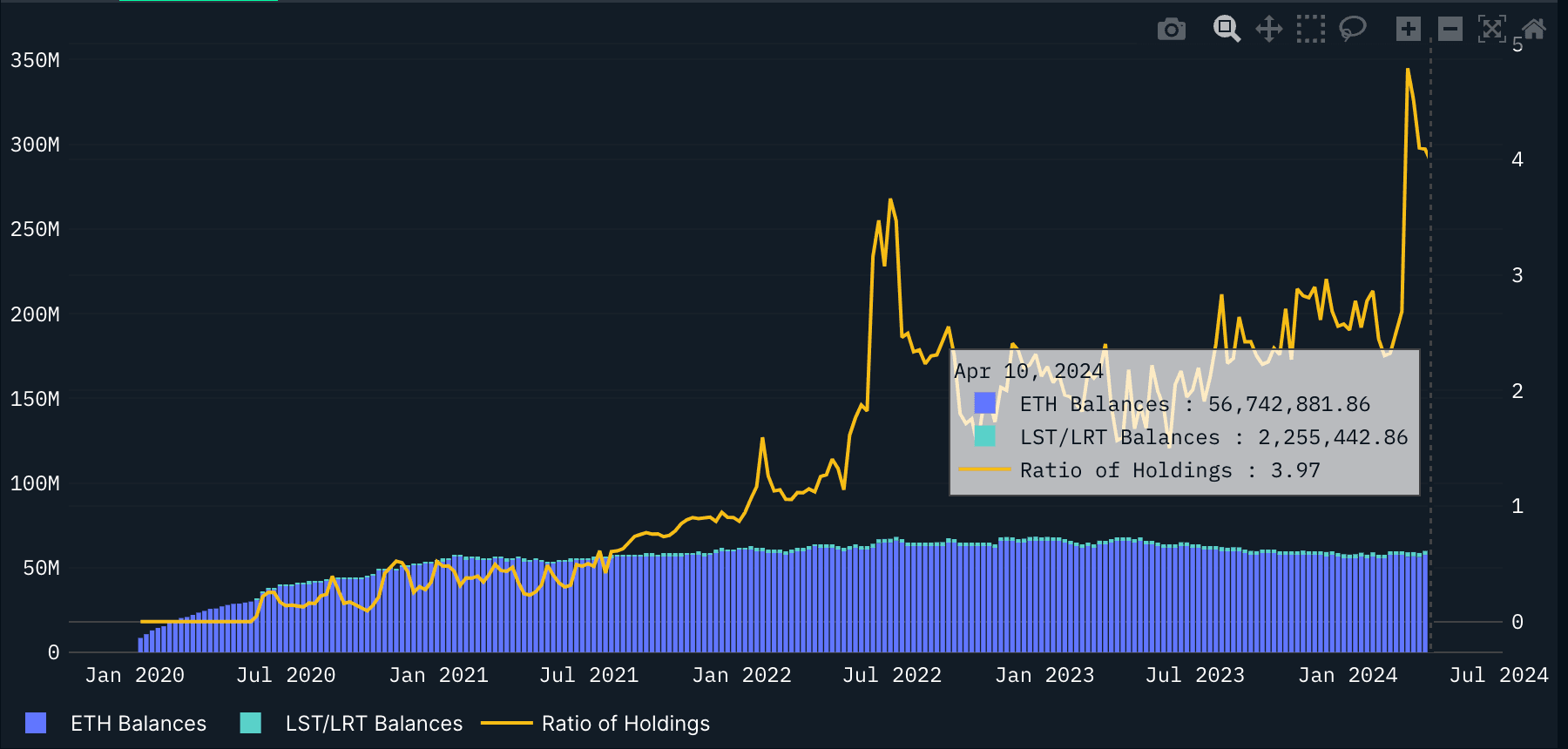Click the Jan 2020 x-axis label

pos(134,675)
